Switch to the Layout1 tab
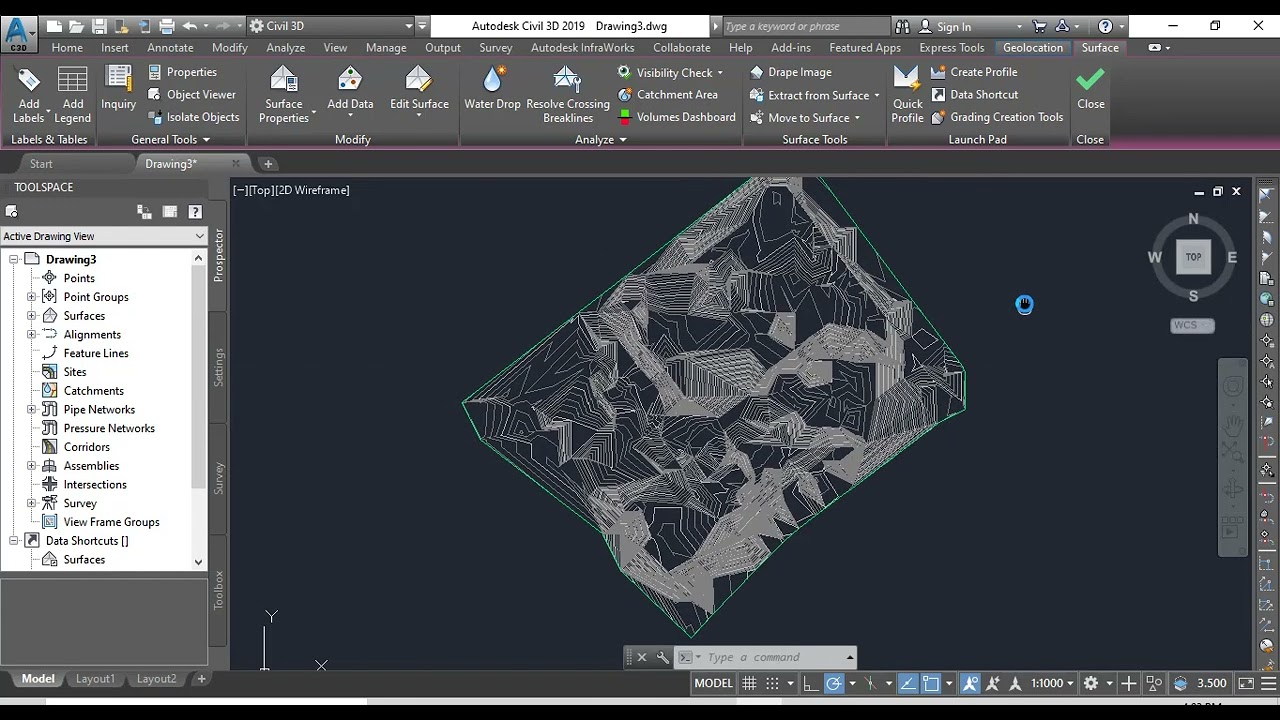 coord(95,679)
